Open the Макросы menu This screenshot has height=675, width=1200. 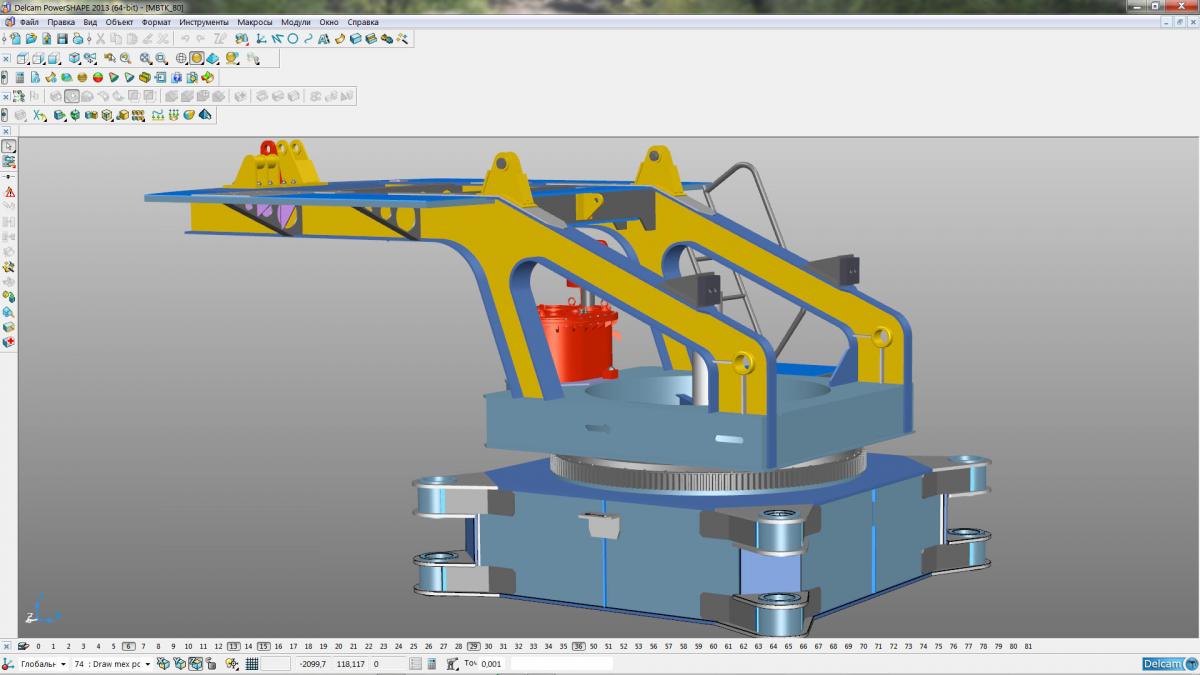[255, 22]
